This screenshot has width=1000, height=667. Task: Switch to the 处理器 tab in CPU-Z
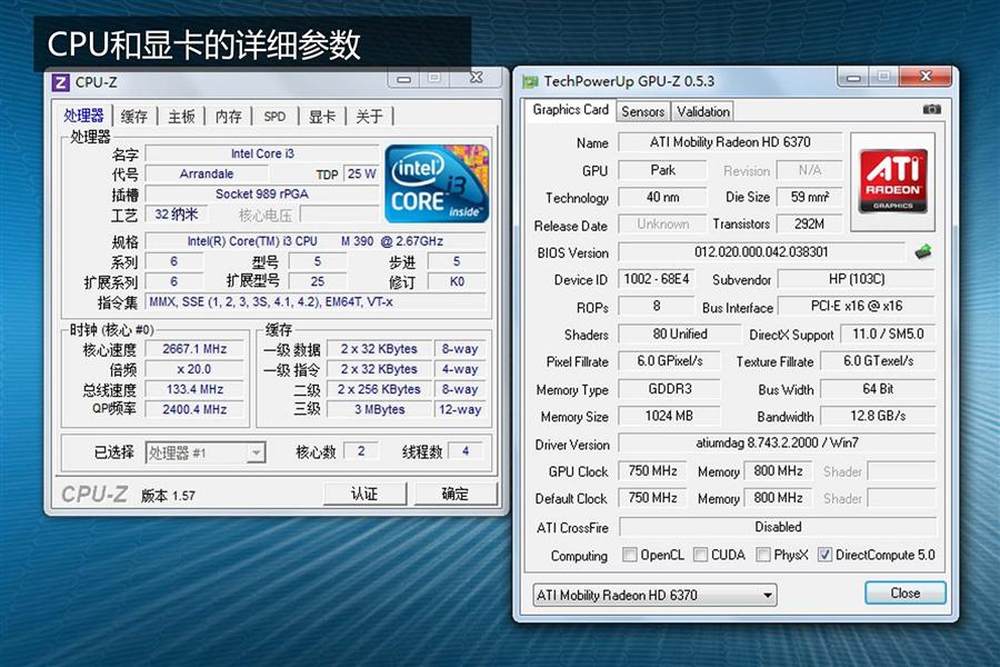(84, 115)
